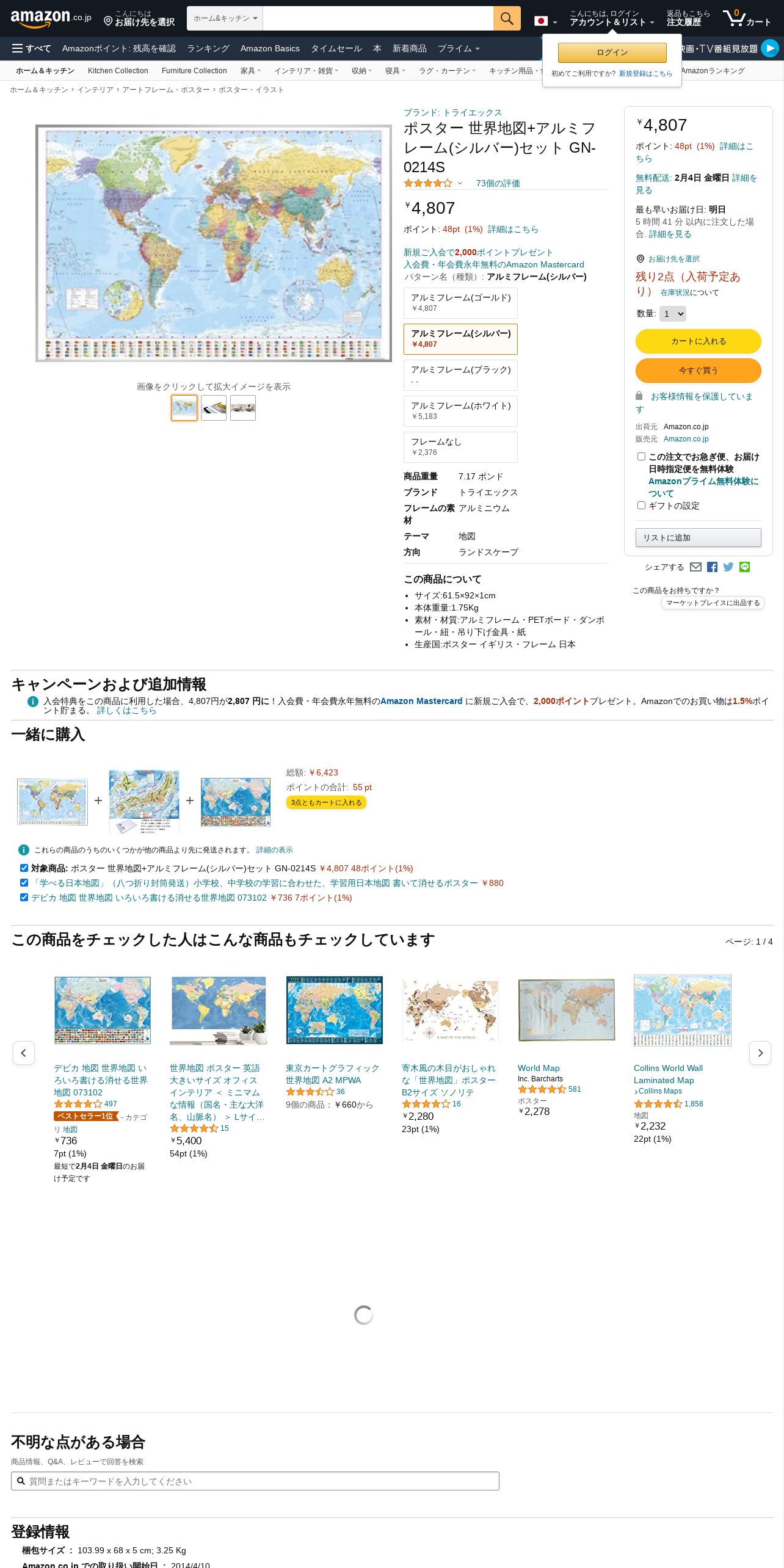
Task: Uncheck the デビカ 地図 bundle checkbox
Action: (24, 897)
